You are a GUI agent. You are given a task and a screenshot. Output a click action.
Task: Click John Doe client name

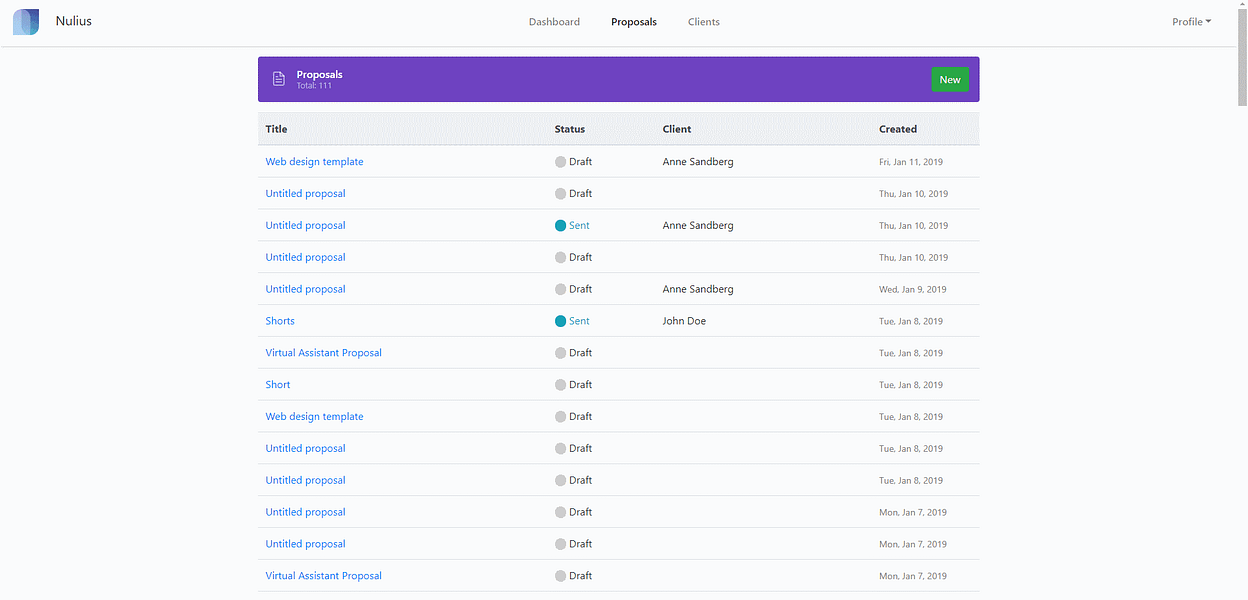coord(684,321)
